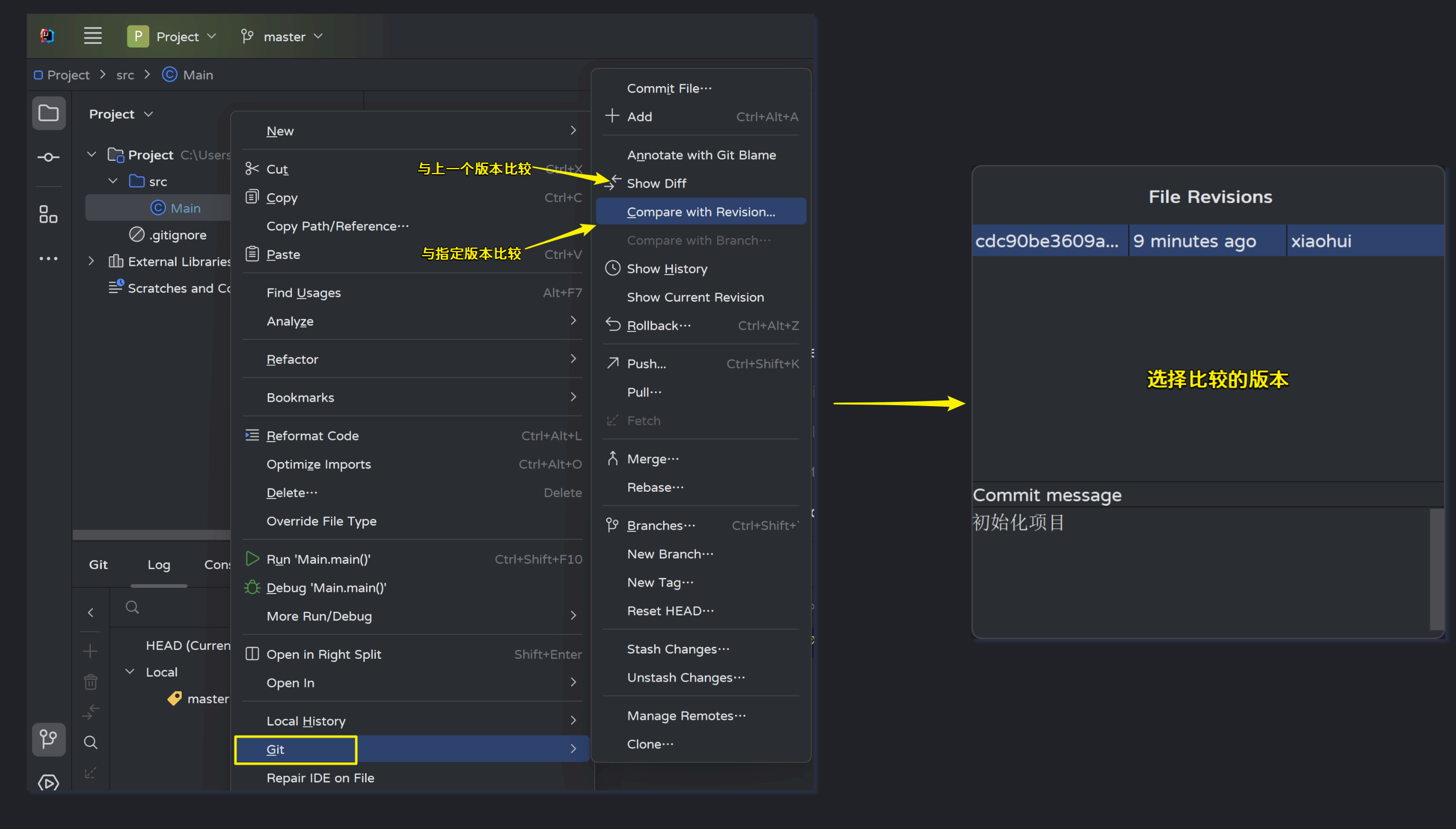Select revision cdc90be3609a in File Revisions
The height and width of the screenshot is (829, 1456).
click(x=1047, y=241)
